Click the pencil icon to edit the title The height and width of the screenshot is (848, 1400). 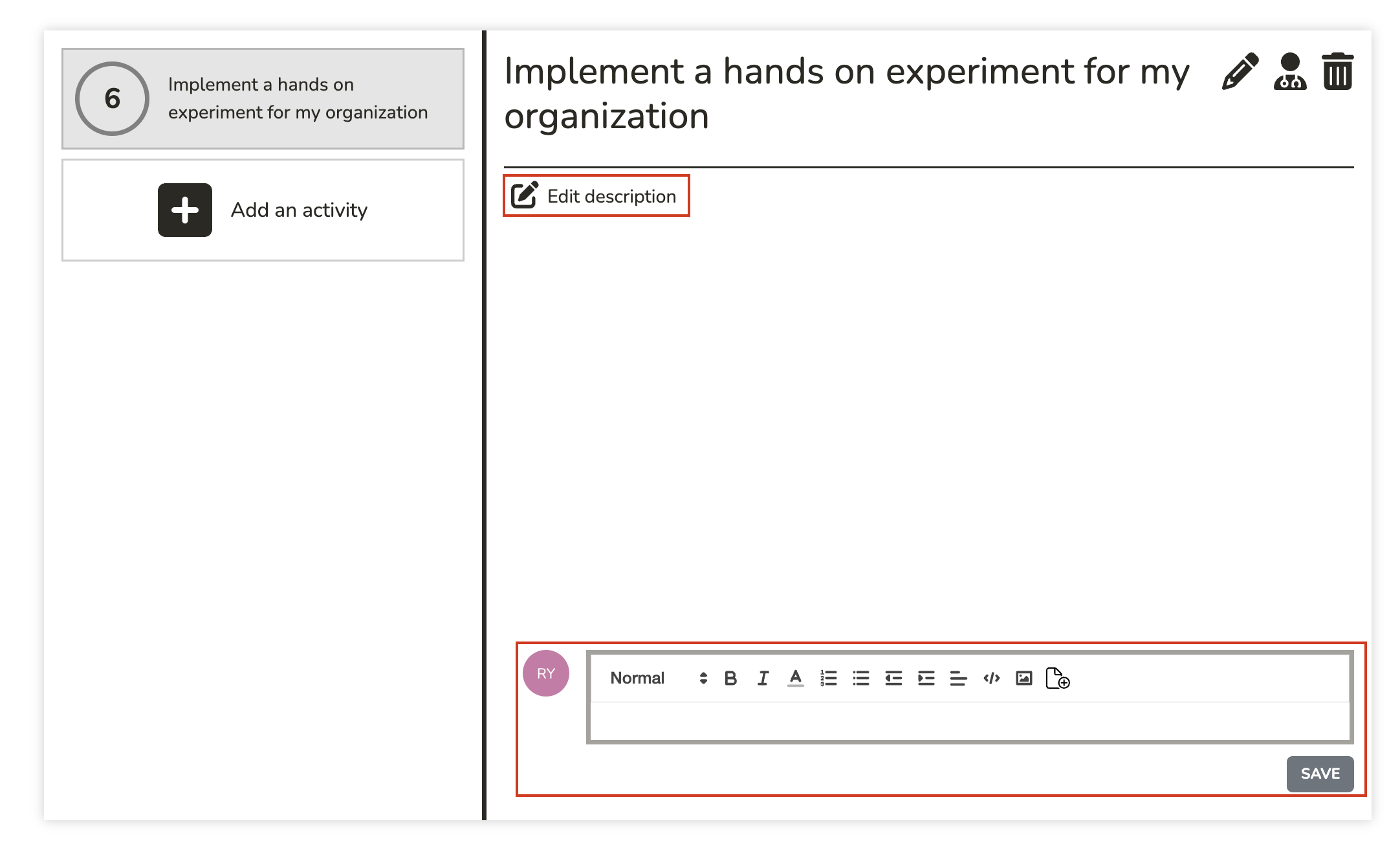1240,72
